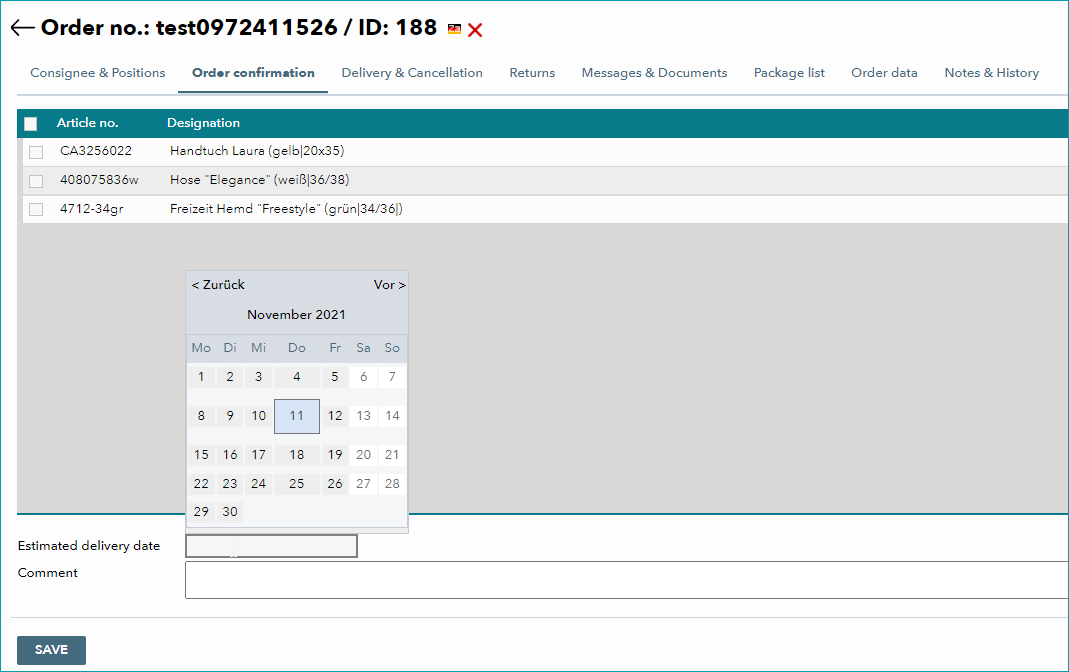Viewport: 1069px width, 672px height.
Task: Go to next month with Vor
Action: [389, 285]
